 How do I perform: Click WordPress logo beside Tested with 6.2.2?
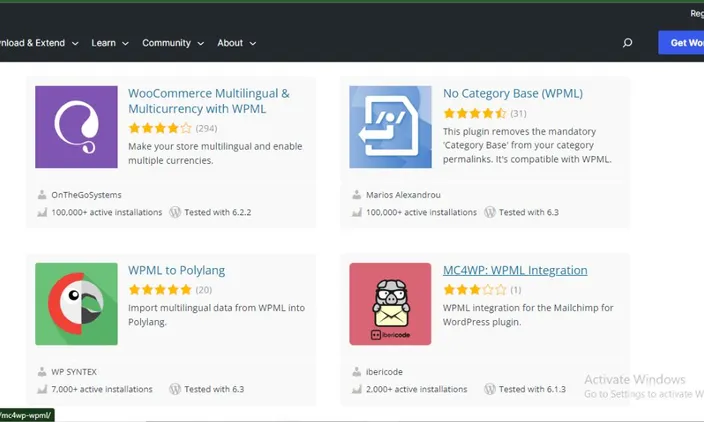tap(175, 212)
